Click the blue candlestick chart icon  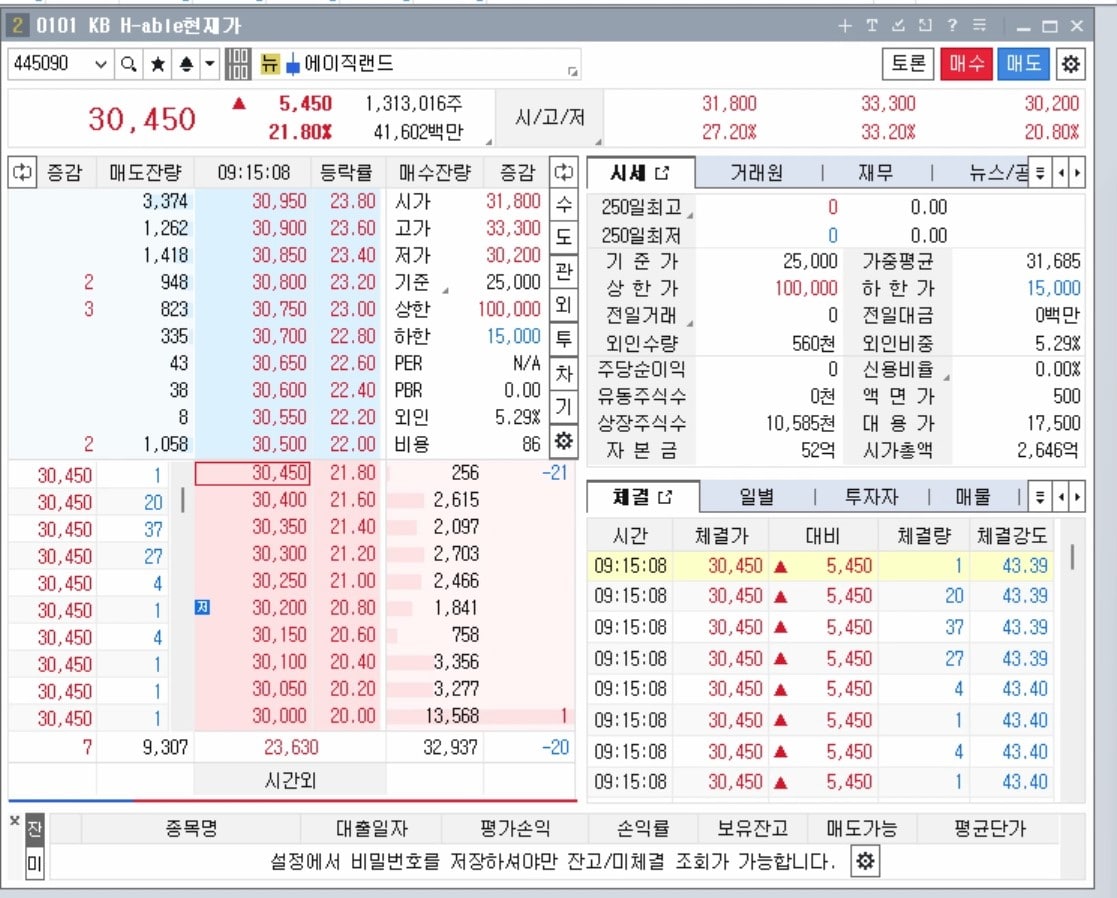click(x=292, y=64)
